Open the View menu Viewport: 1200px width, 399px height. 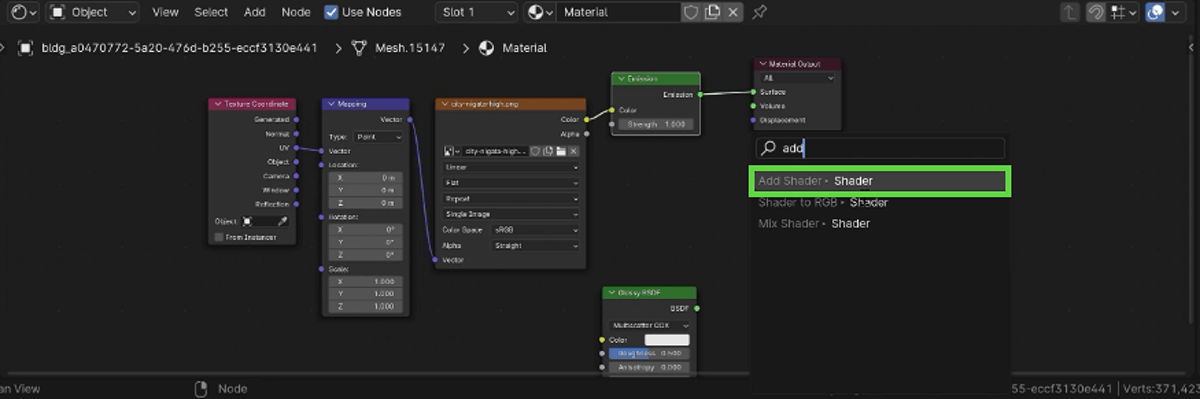[x=166, y=12]
